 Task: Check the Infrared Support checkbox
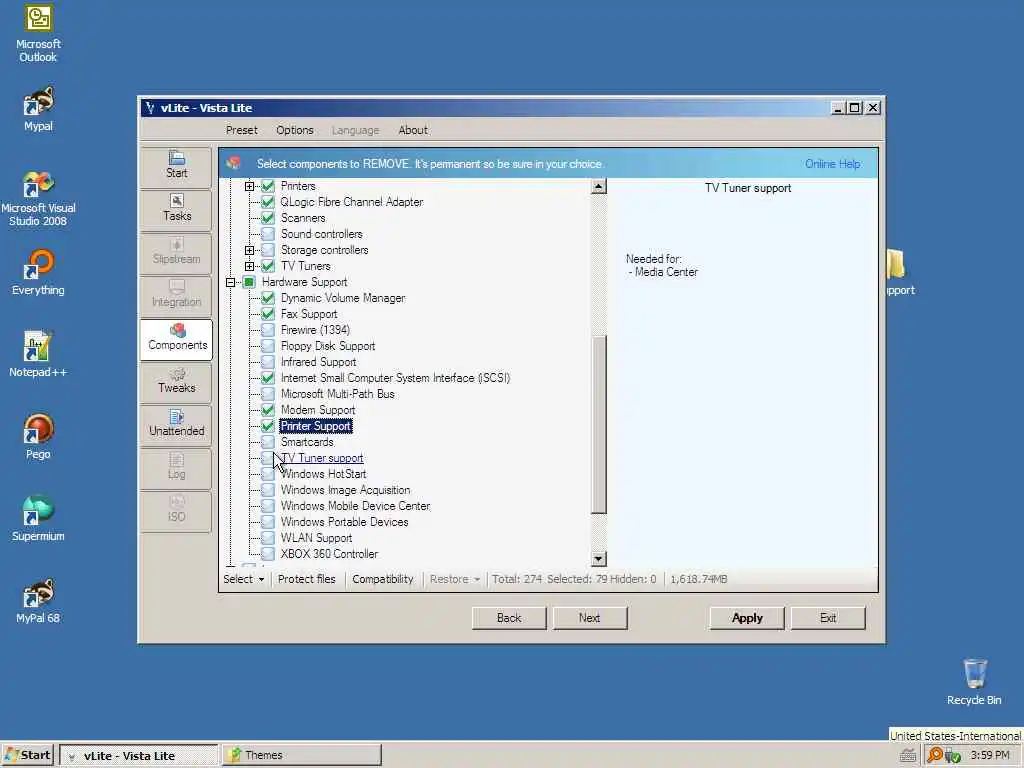click(268, 362)
